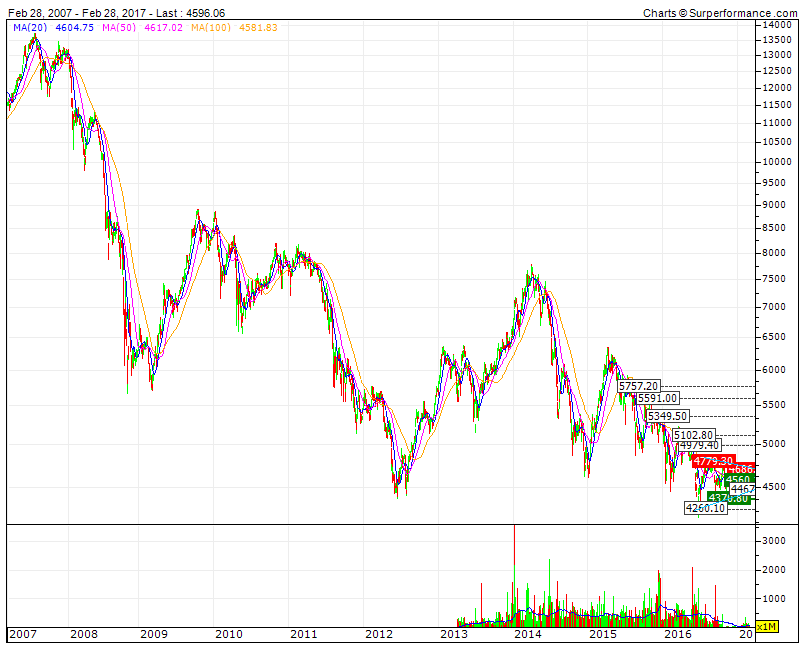Click the 1000 volume axis label
This screenshot has height=650, width=805.
(775, 598)
